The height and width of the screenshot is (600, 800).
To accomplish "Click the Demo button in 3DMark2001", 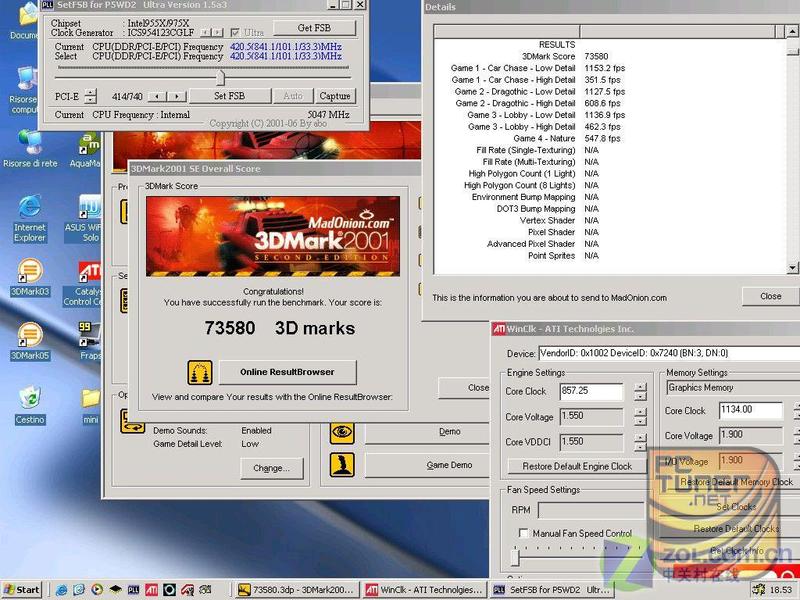I will pos(427,432).
